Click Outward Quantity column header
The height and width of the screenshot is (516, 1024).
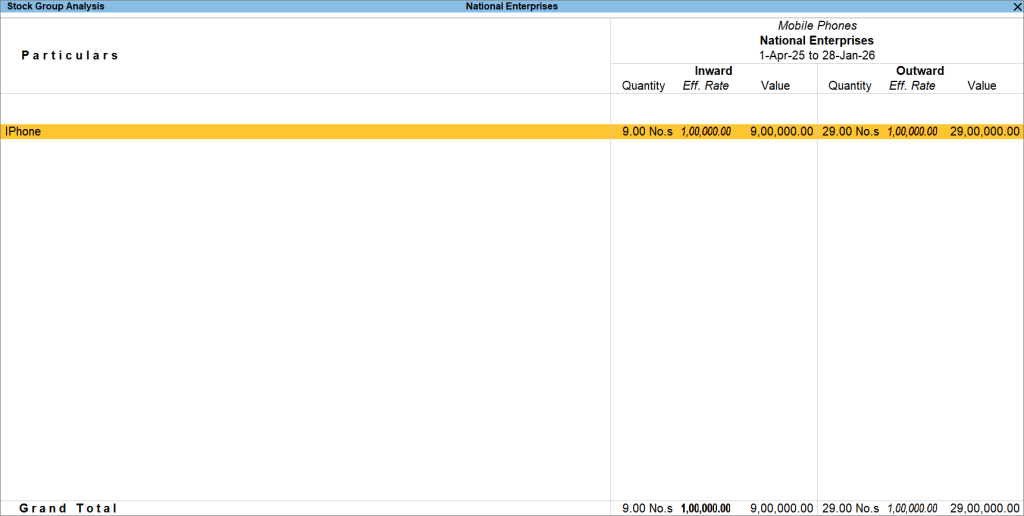pyautogui.click(x=850, y=86)
